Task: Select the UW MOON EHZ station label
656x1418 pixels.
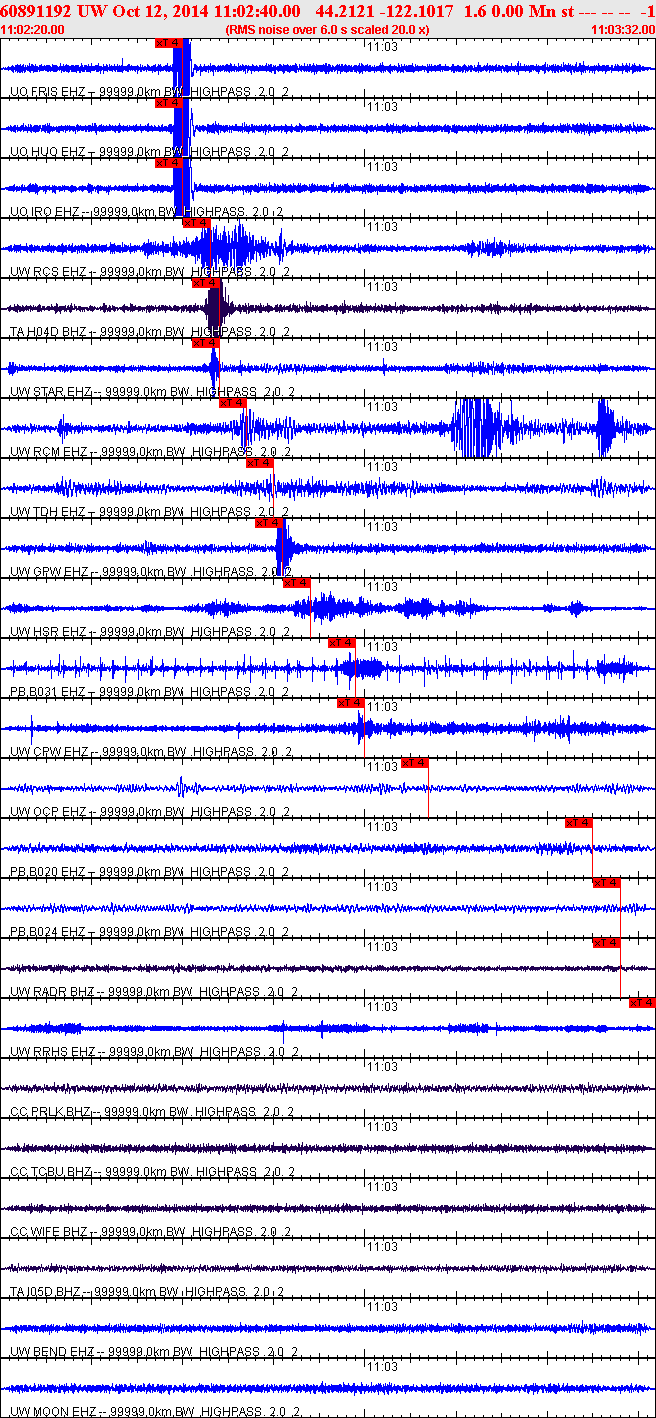Action: click(x=52, y=1411)
